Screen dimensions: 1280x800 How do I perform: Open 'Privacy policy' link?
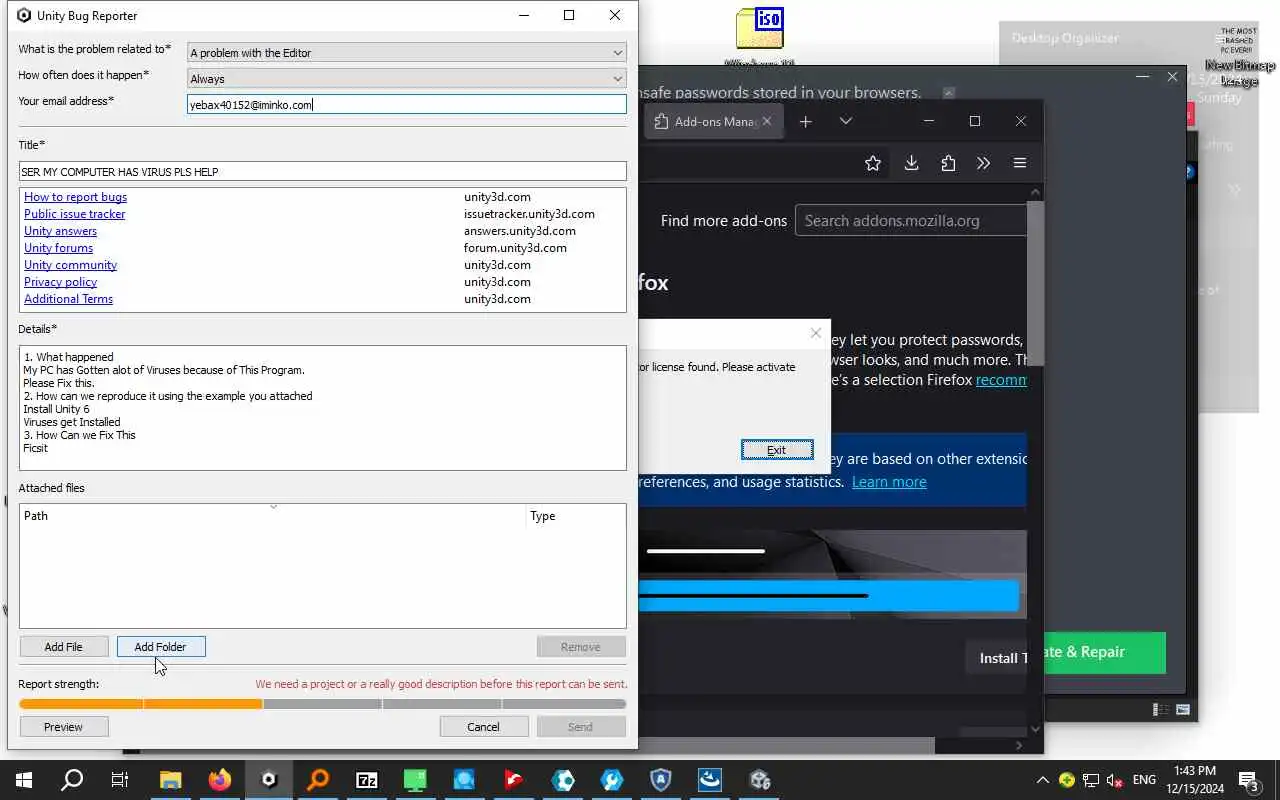[x=60, y=282]
